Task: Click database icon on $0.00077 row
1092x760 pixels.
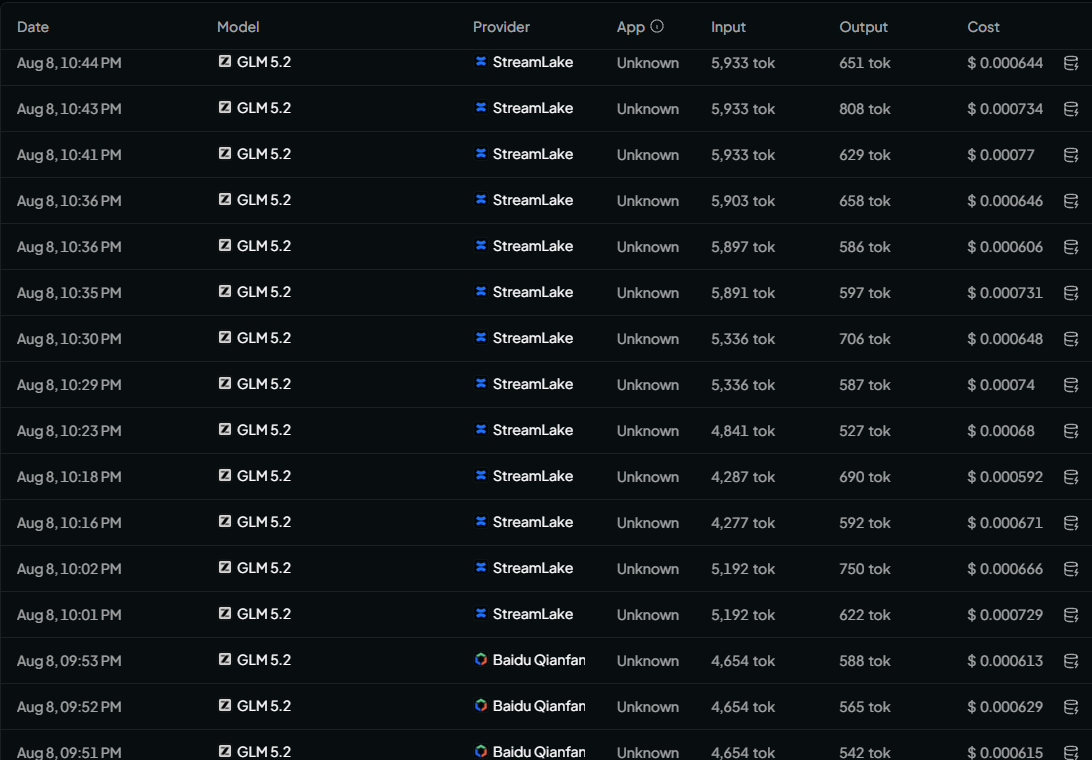Action: pyautogui.click(x=1071, y=155)
